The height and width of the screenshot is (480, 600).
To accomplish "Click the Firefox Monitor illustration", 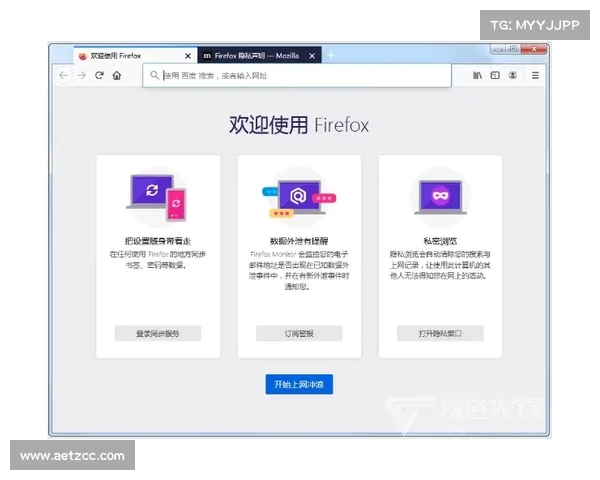I will pos(299,198).
